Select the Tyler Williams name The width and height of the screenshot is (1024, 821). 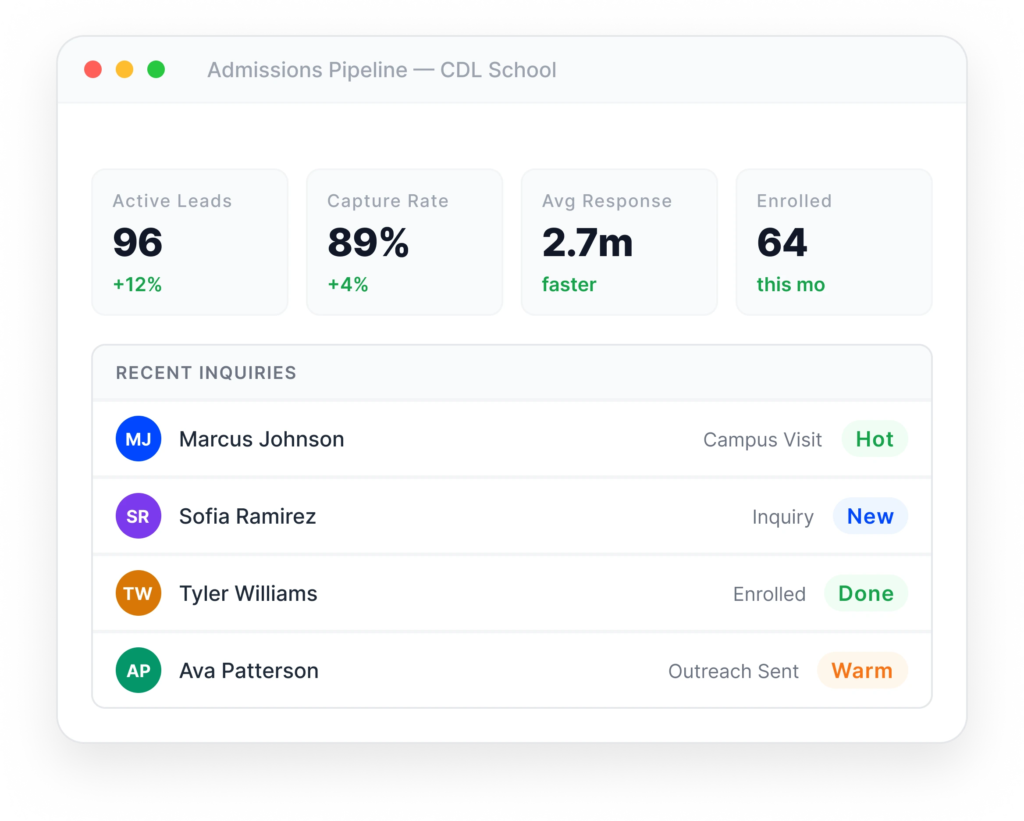point(248,593)
